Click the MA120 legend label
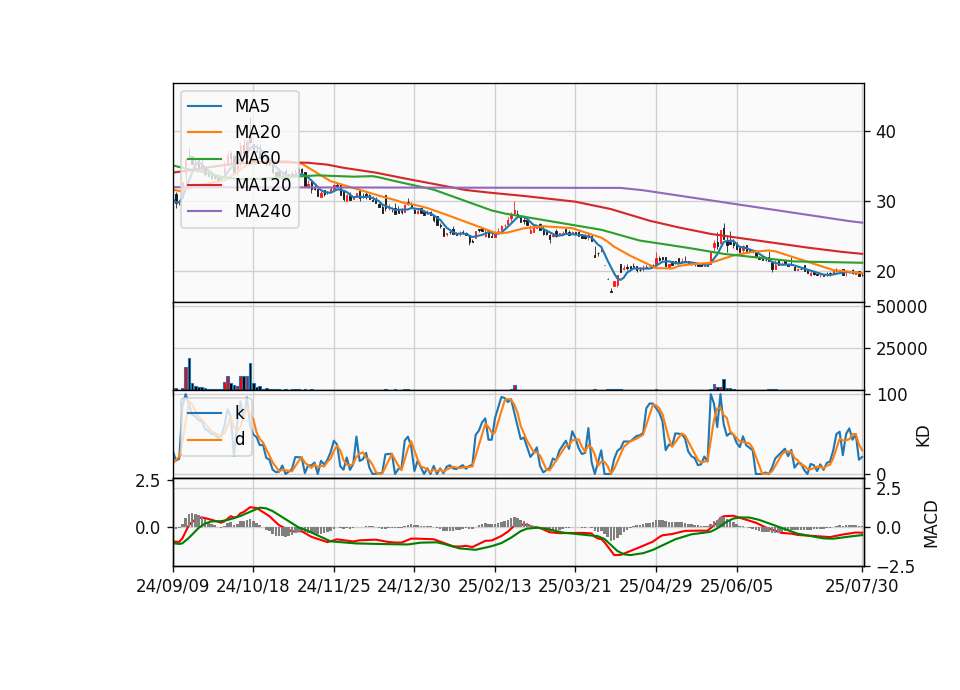Image resolution: width=960 pixels, height=690 pixels. 263,184
